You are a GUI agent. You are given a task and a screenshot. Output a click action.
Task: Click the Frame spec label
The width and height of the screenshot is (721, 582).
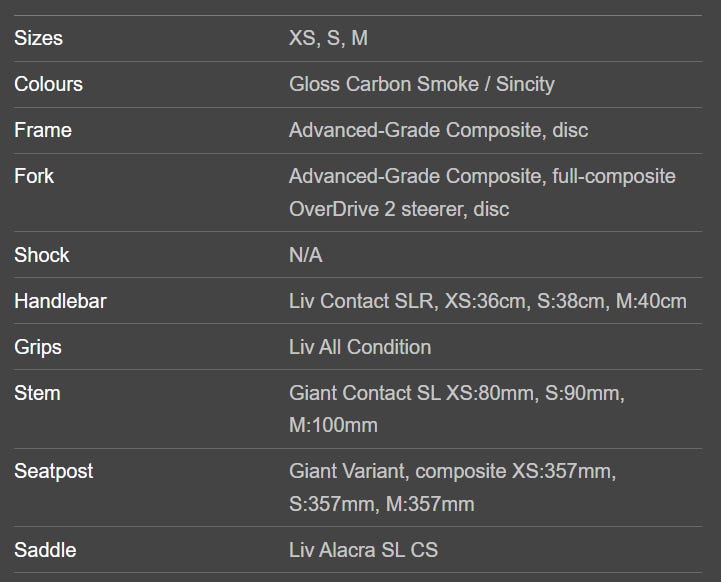43,130
